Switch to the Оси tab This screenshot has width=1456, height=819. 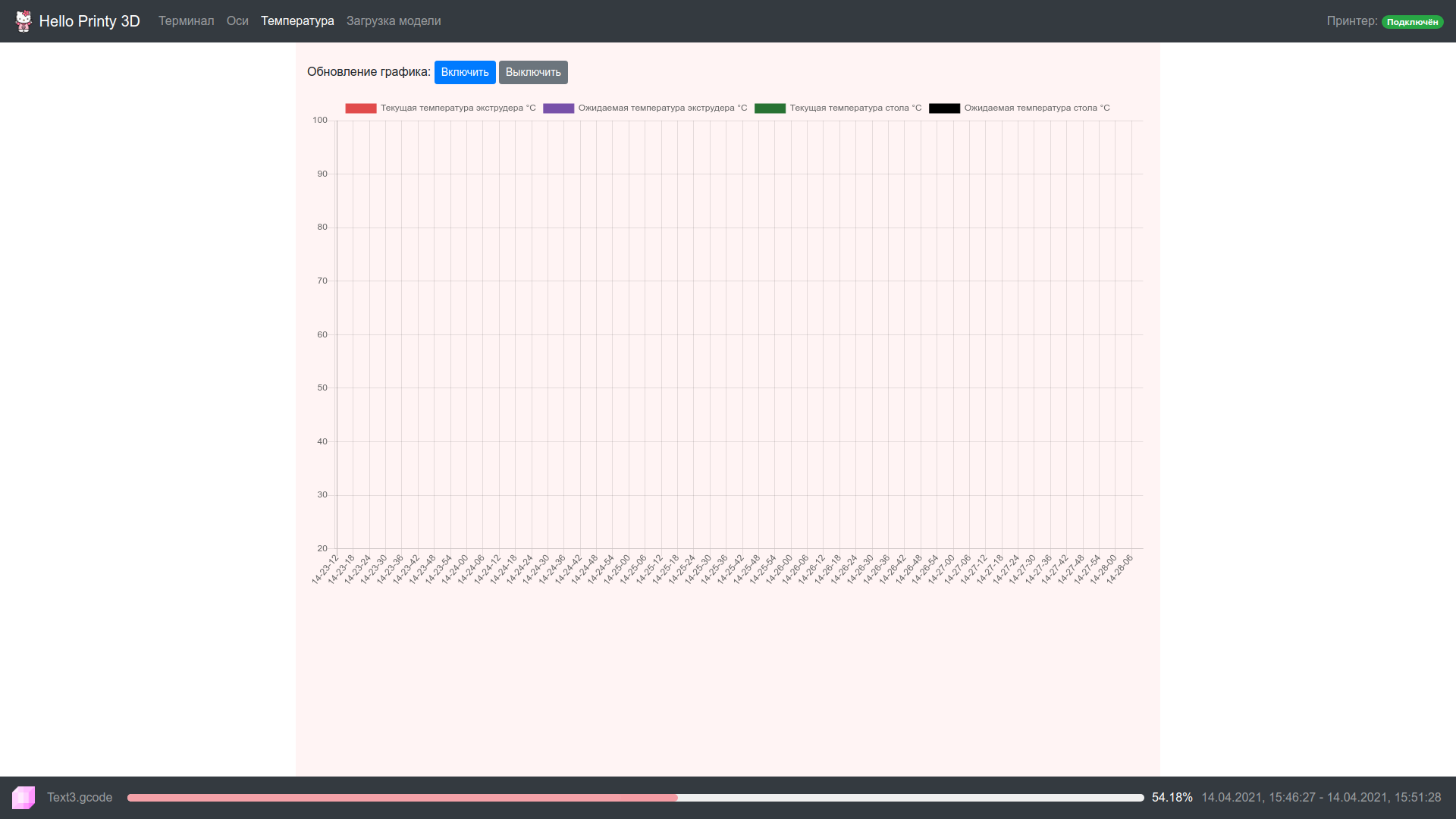click(x=237, y=21)
